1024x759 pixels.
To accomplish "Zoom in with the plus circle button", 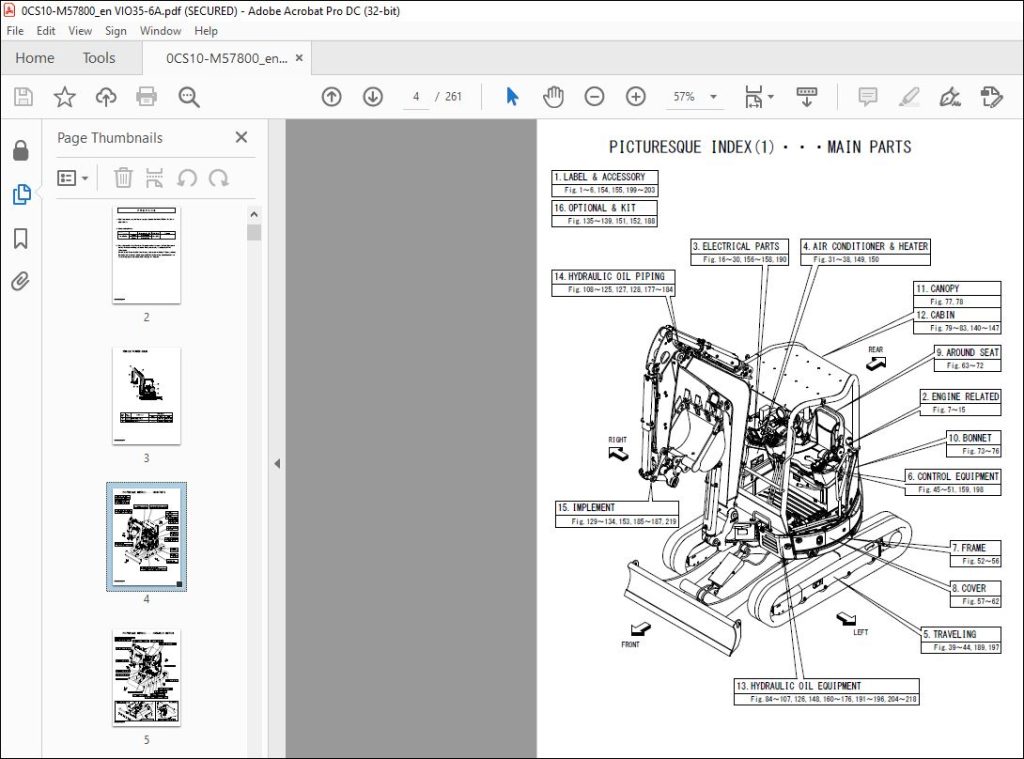I will click(x=635, y=97).
